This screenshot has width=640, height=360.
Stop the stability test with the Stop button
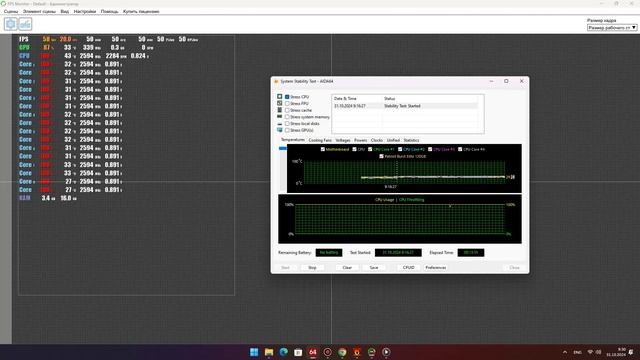pos(312,267)
